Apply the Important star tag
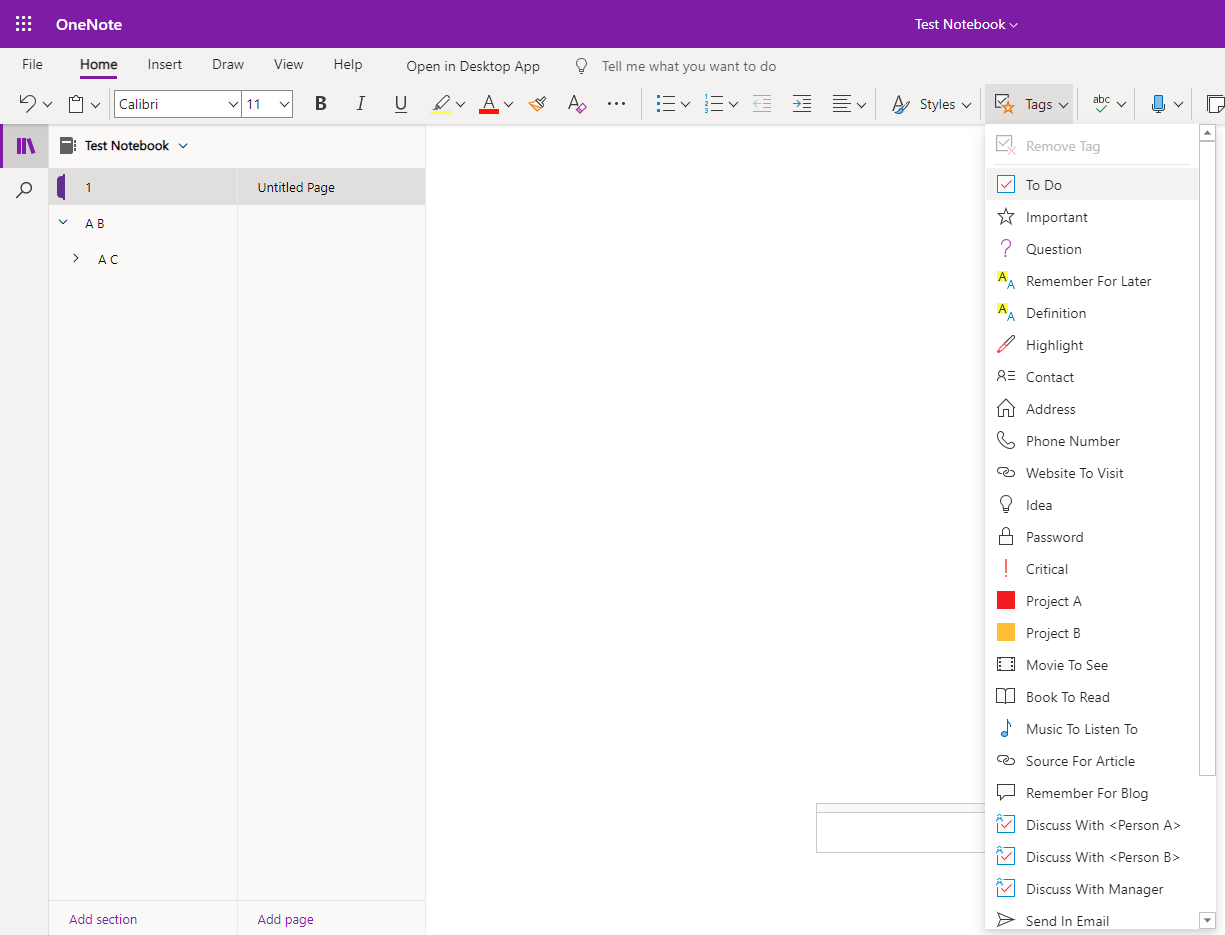Viewport: 1225px width, 935px height. tap(1092, 217)
